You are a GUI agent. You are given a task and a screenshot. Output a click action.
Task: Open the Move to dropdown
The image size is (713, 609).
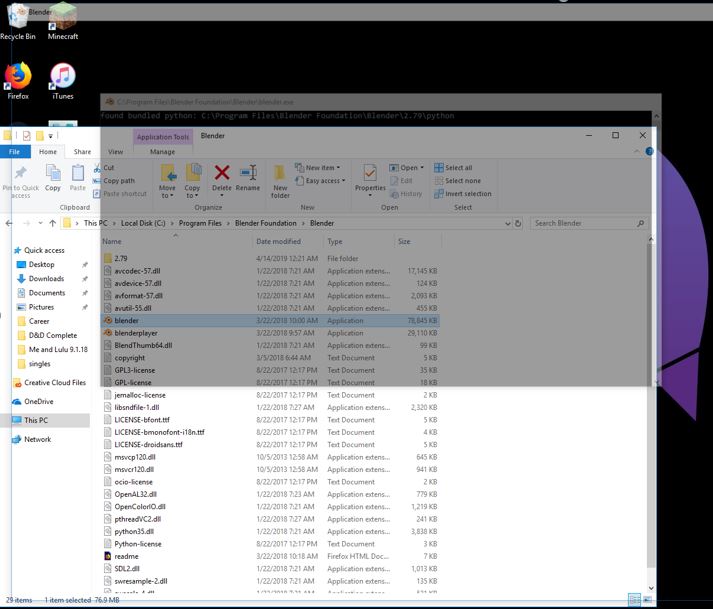[x=167, y=182]
